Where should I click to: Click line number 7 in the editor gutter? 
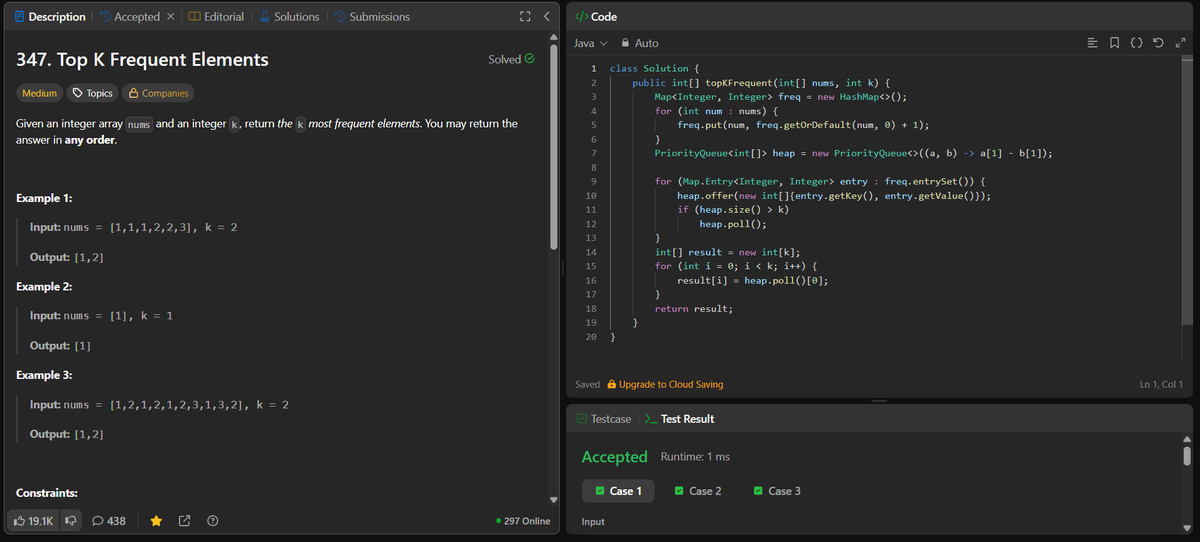tap(594, 153)
